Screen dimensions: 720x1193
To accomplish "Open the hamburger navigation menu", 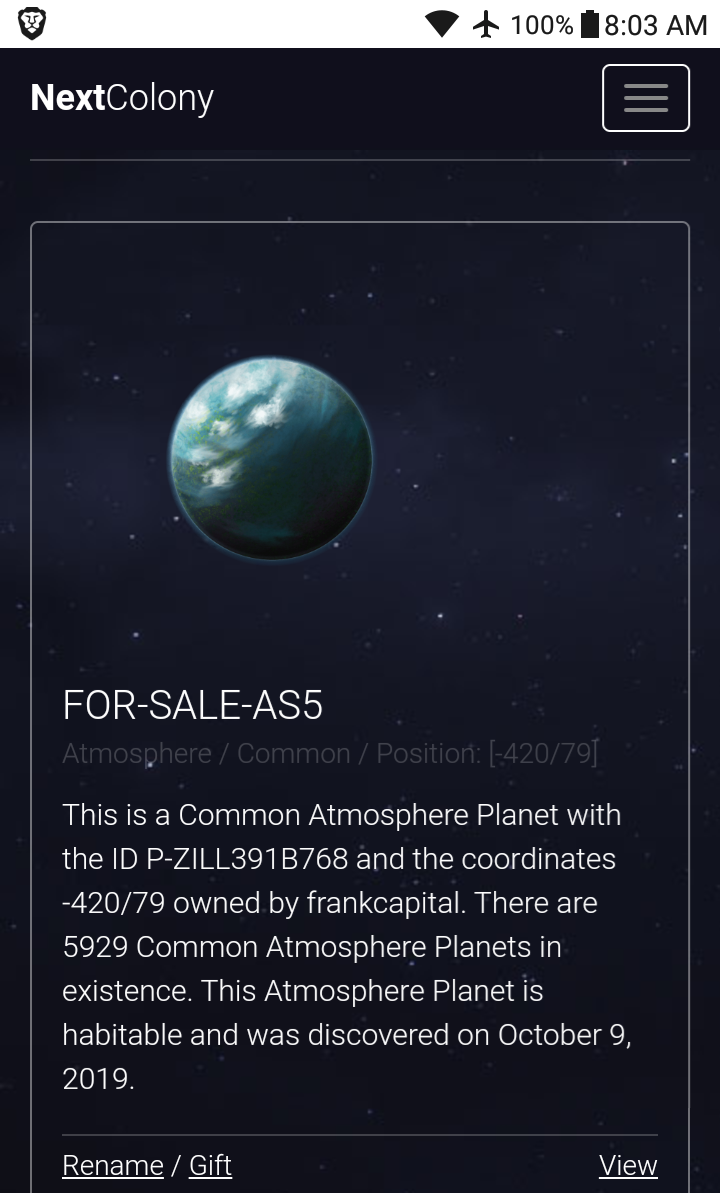I will (645, 98).
